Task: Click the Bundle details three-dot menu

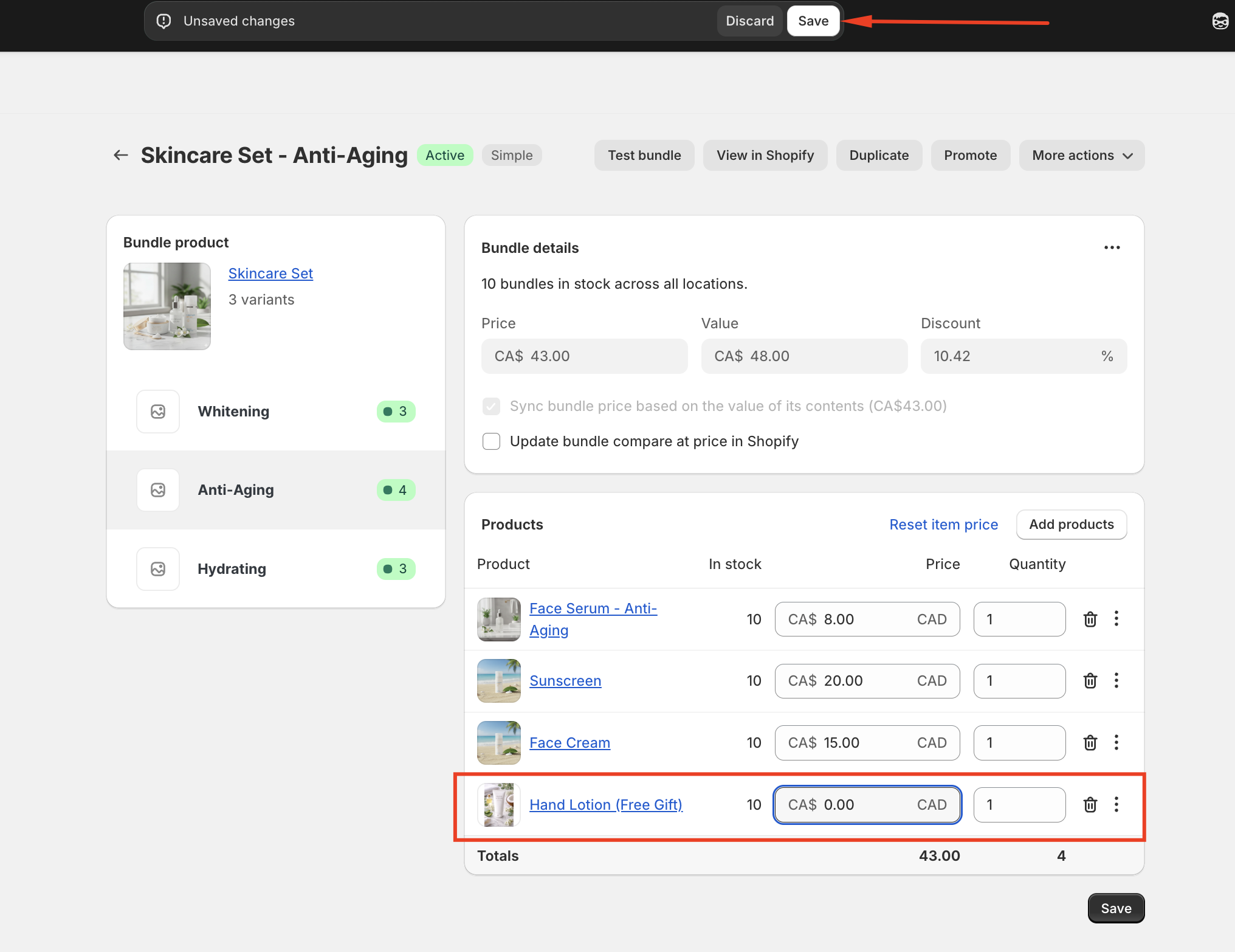Action: tap(1112, 247)
